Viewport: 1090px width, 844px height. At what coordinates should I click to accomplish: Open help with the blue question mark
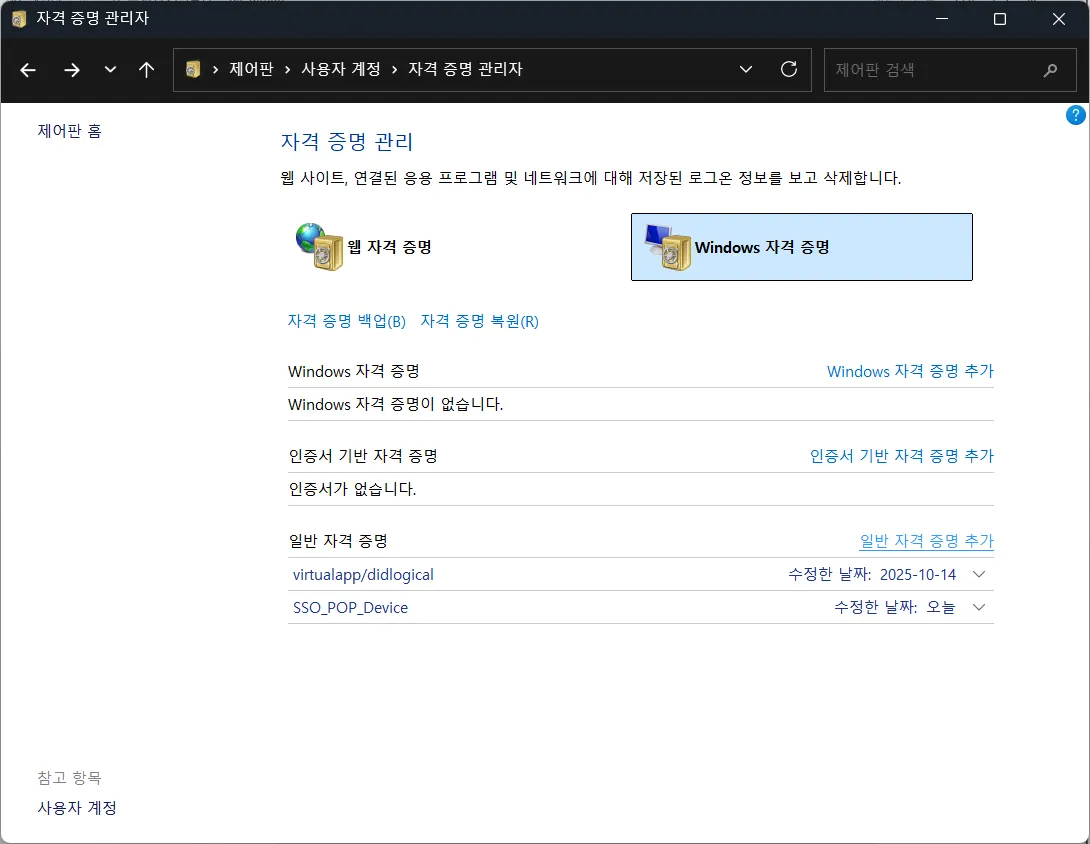(x=1075, y=115)
